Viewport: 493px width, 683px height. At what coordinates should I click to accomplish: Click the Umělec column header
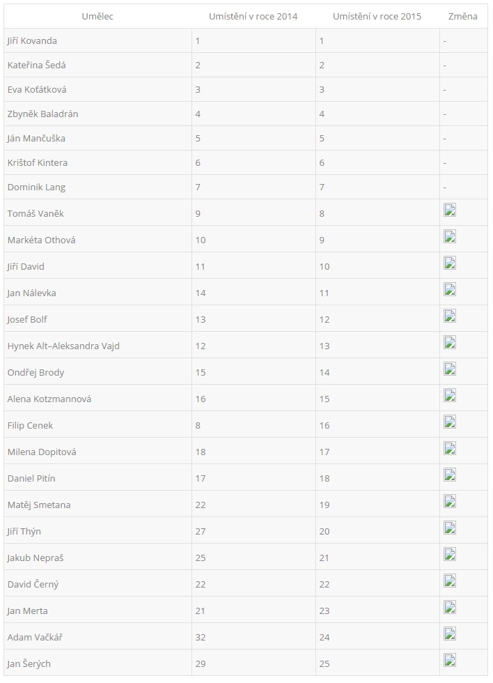pyautogui.click(x=98, y=17)
